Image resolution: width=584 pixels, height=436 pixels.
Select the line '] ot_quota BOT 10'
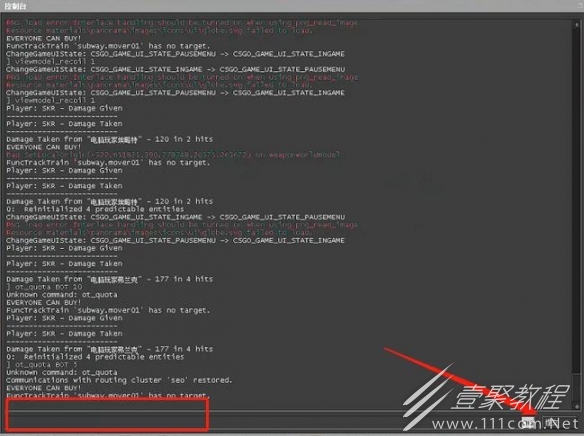coord(44,287)
